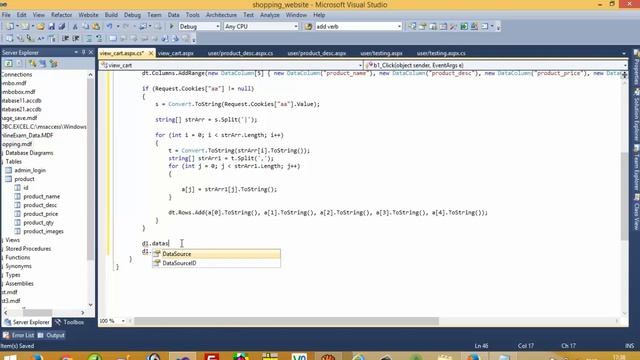Select DataSourceID from the IntelliSense list
The image size is (640, 360).
point(216,263)
